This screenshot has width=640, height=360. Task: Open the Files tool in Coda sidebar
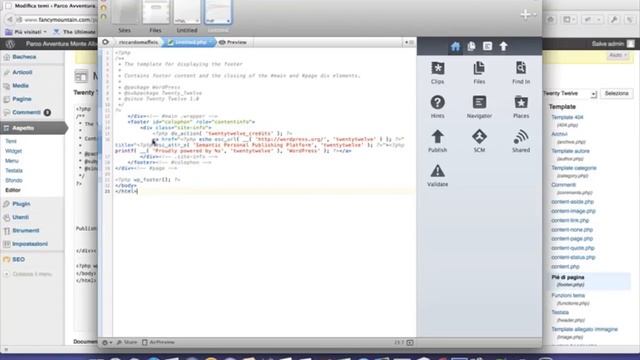pos(479,73)
